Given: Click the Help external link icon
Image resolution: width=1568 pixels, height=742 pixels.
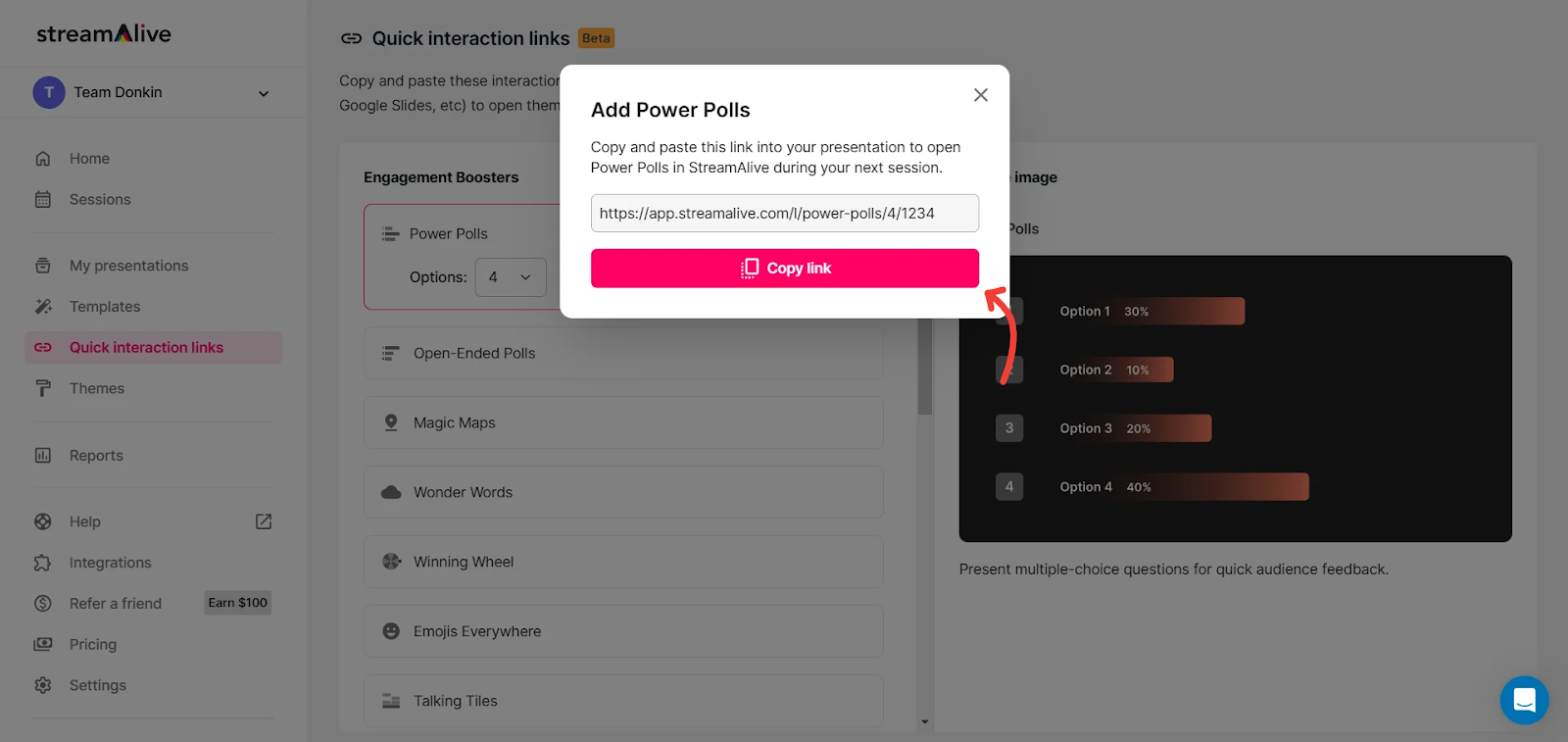Looking at the screenshot, I should point(264,522).
